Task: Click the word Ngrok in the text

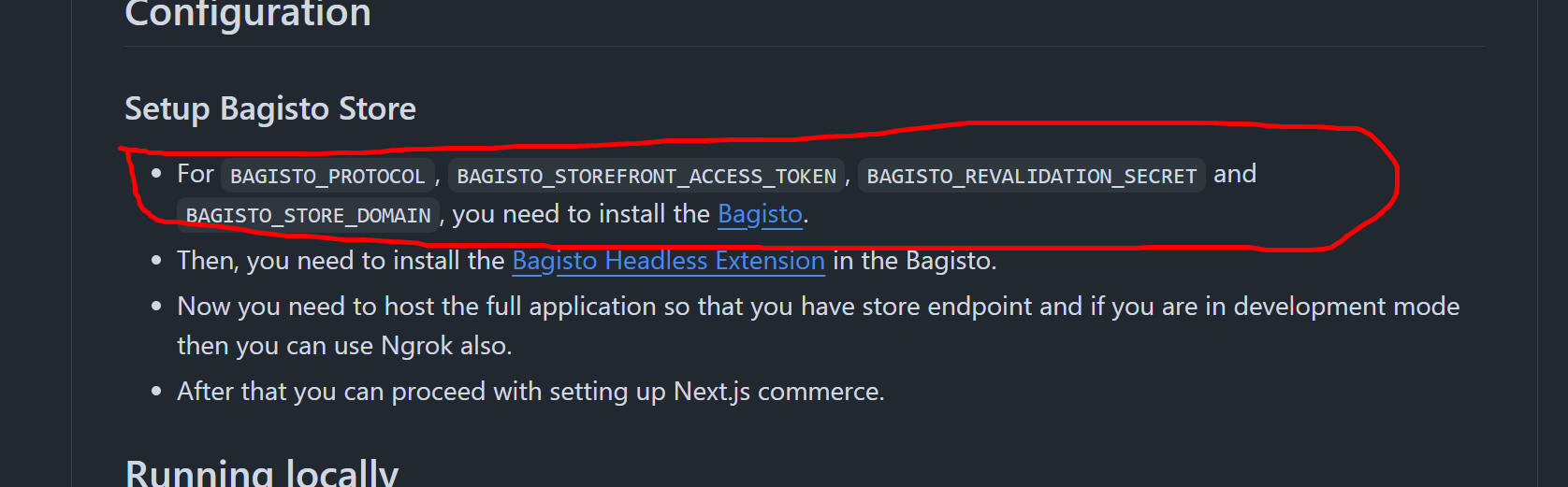Action: 417,346
